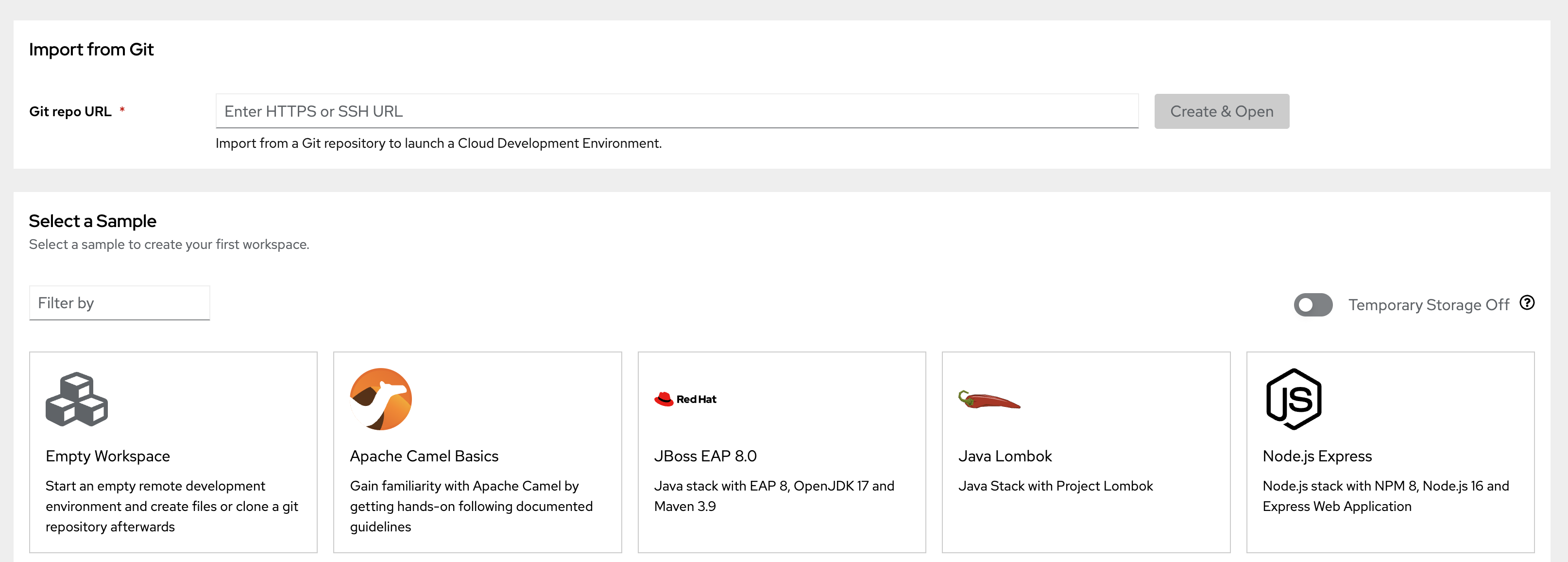Click 'Java Stack with Project Lombok' text
This screenshot has width=1568, height=562.
pyautogui.click(x=1056, y=486)
